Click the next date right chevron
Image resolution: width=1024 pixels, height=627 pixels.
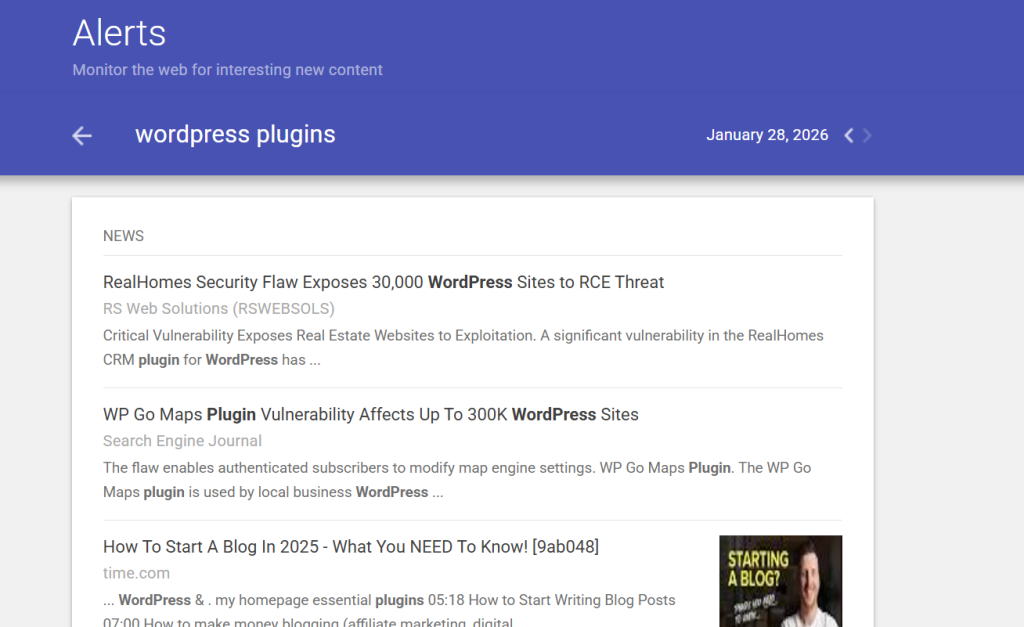point(867,136)
